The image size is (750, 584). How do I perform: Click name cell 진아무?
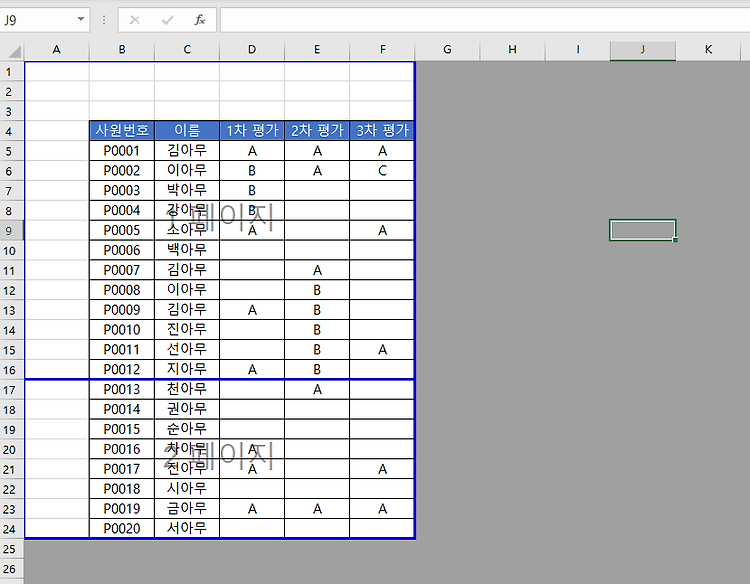pos(187,330)
